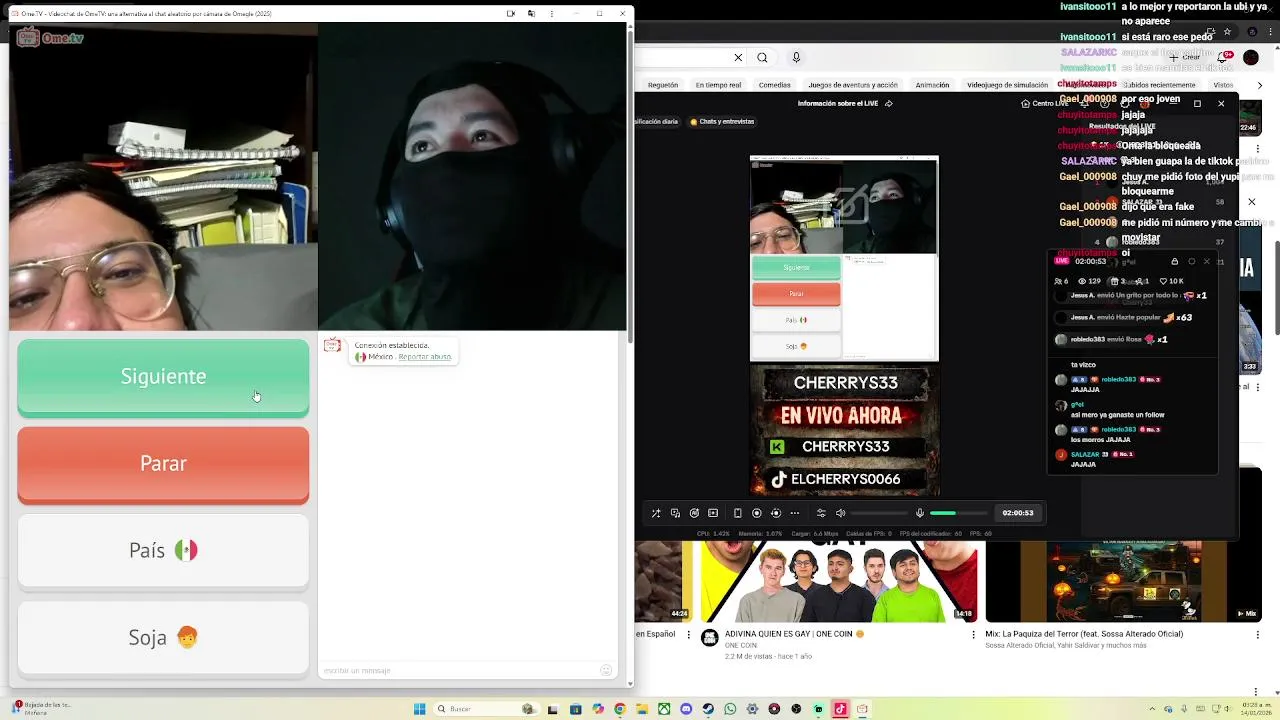Clear the YouTube search box
This screenshot has height=720, width=1280.
pos(738,57)
